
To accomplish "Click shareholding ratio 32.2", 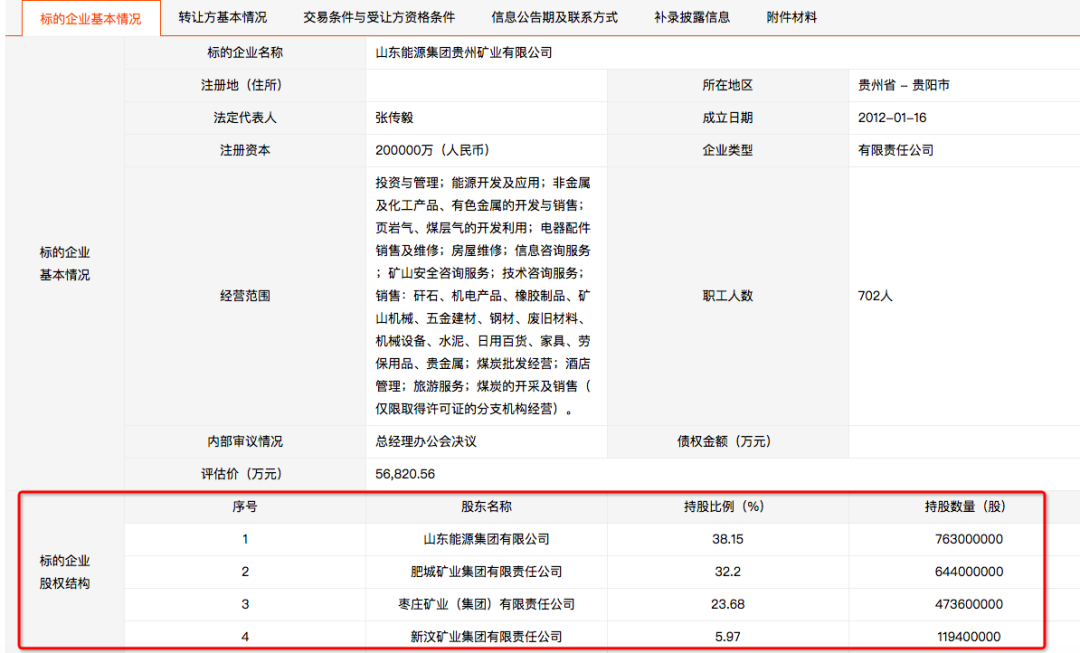I will pos(727,572).
